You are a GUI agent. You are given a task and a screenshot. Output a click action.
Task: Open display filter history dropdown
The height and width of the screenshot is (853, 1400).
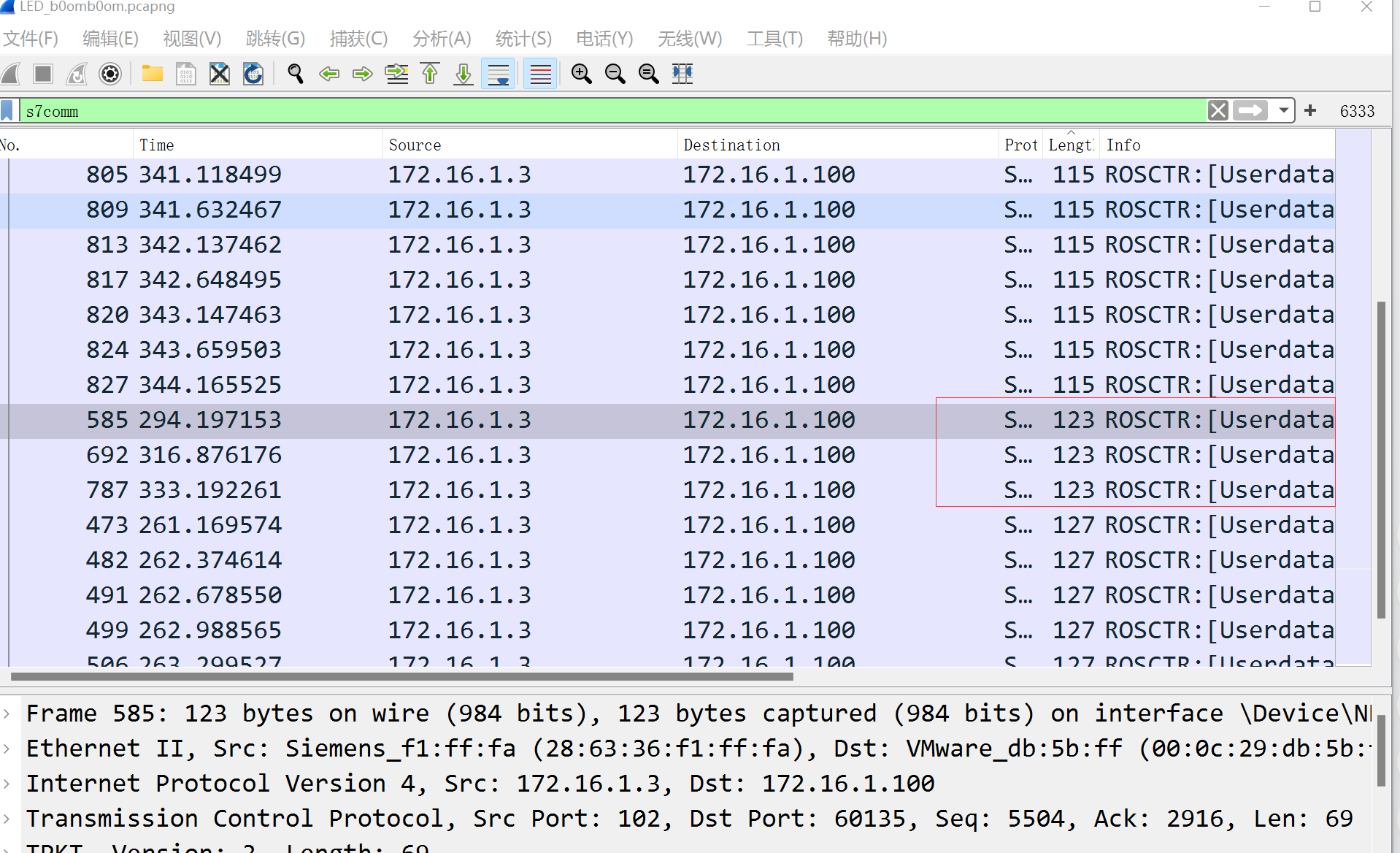pos(1283,111)
